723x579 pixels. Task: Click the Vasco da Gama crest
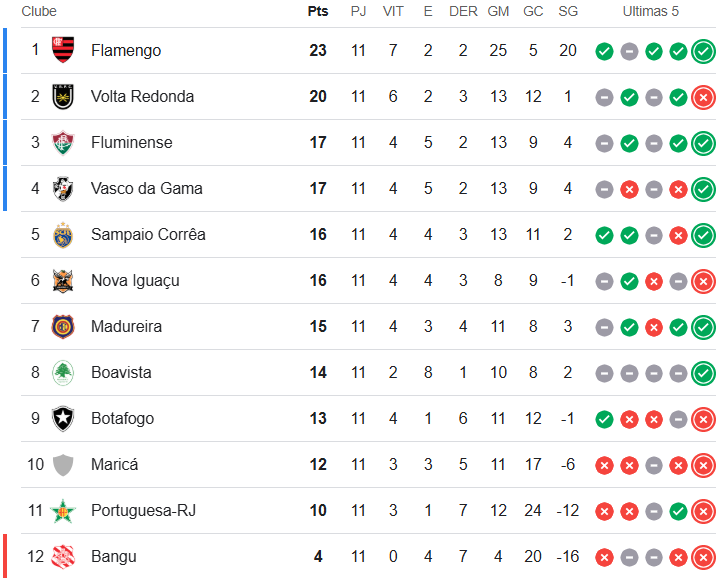click(63, 188)
